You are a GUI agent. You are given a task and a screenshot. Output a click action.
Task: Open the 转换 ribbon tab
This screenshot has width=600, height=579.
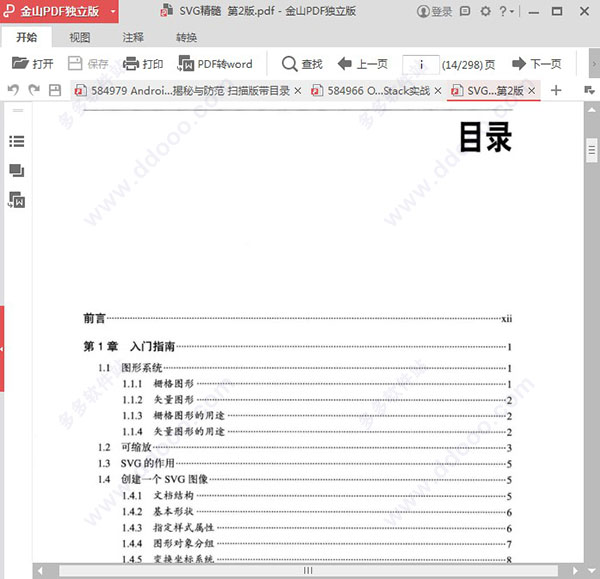[x=186, y=37]
